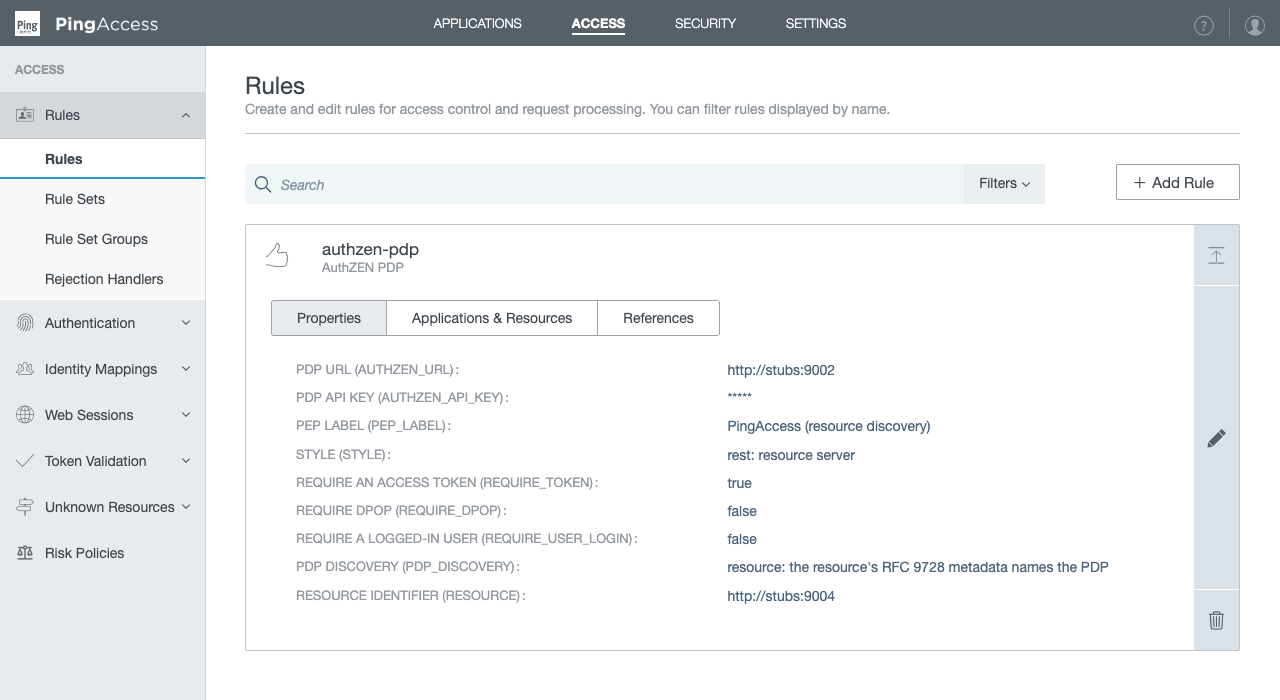Viewport: 1280px width, 700px height.
Task: Open the APPLICATIONS top menu
Action: 477,23
